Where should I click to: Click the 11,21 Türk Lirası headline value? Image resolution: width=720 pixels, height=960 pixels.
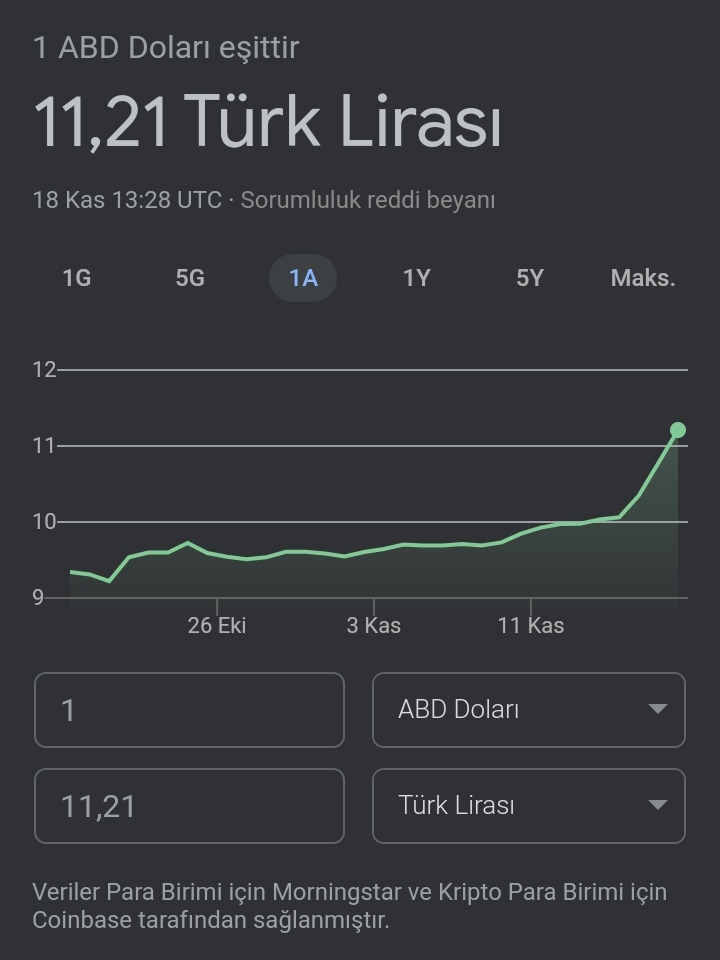tap(268, 121)
